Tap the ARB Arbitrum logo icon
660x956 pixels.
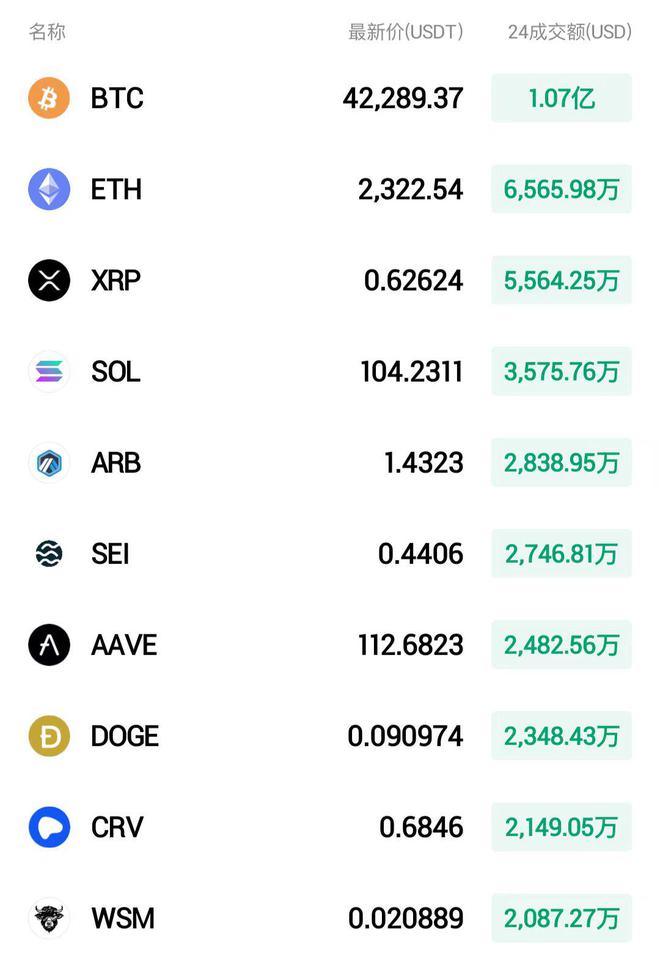(49, 463)
